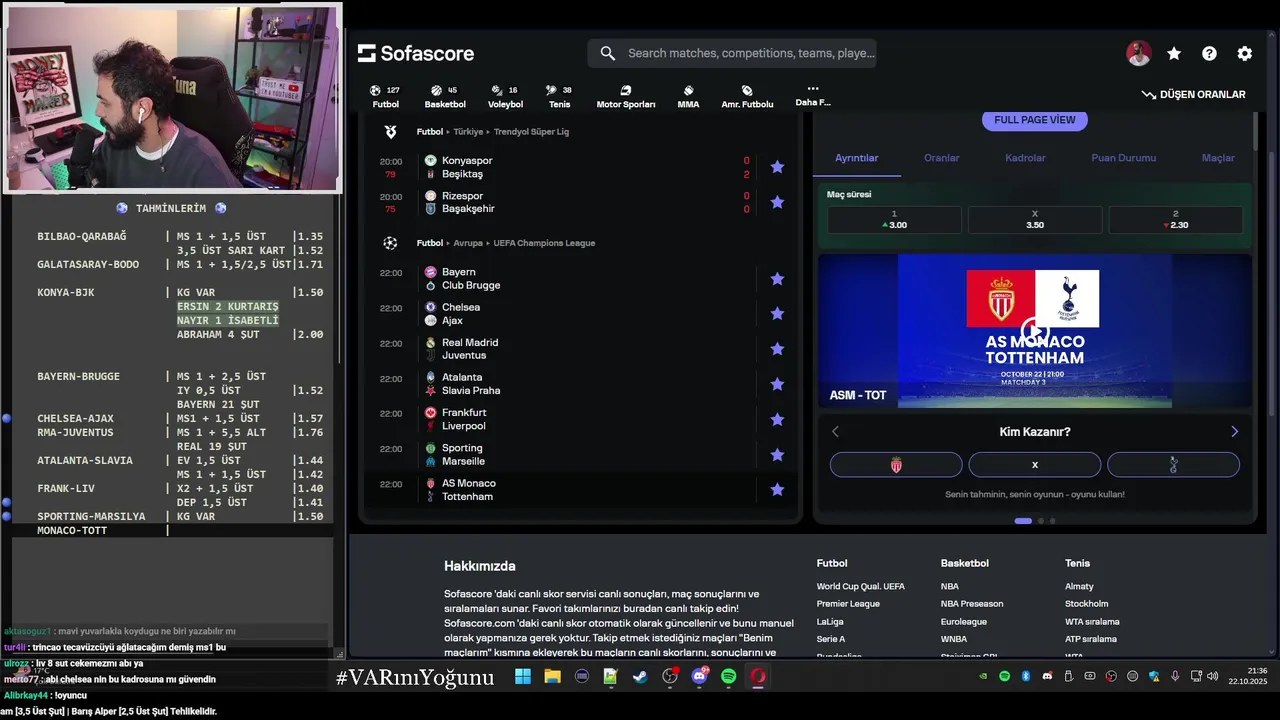Screen dimensions: 1280x720
Task: Open Discord from the taskbar
Action: 699,677
